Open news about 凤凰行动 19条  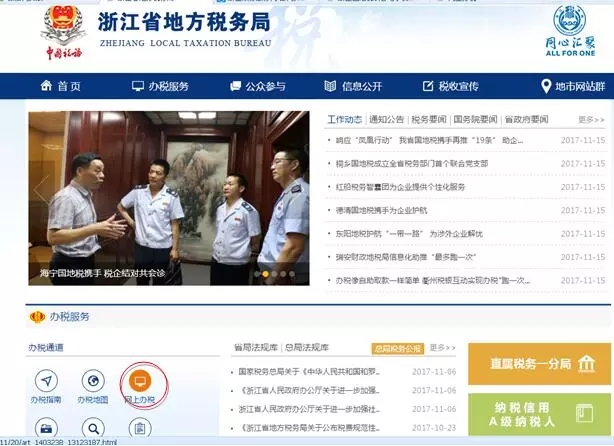429,140
